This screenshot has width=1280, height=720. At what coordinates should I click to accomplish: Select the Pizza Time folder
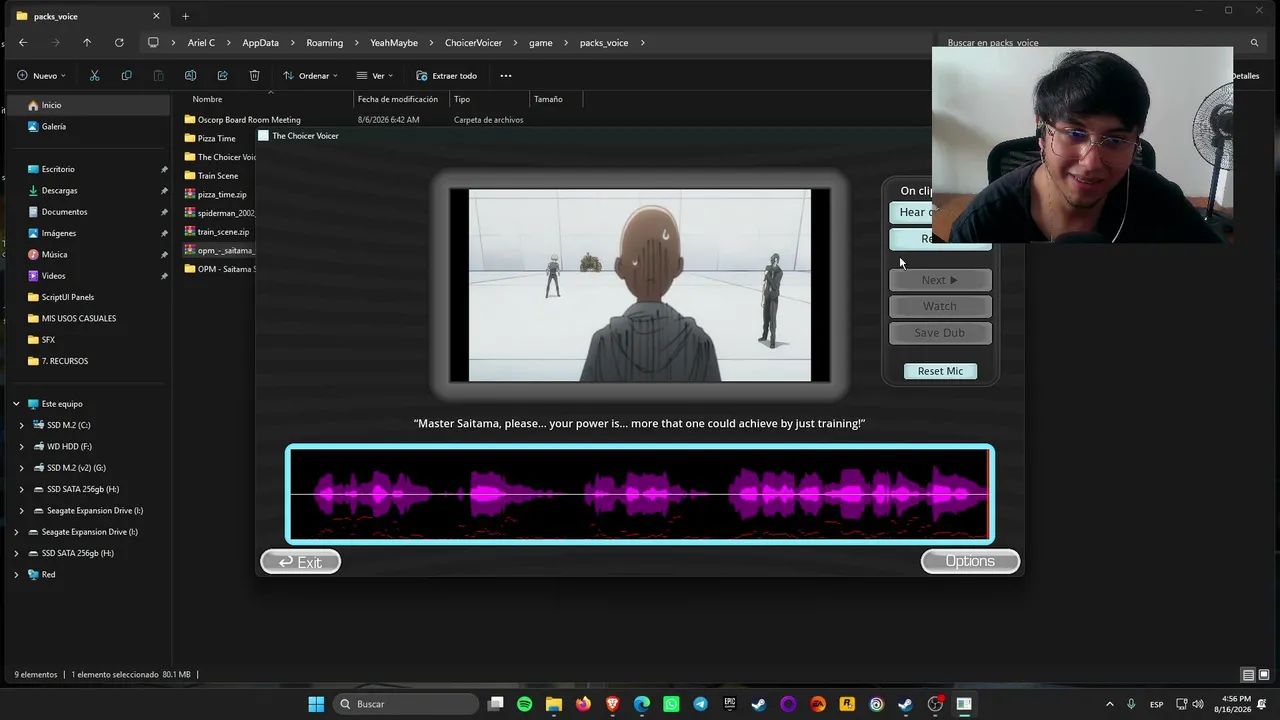tap(216, 139)
